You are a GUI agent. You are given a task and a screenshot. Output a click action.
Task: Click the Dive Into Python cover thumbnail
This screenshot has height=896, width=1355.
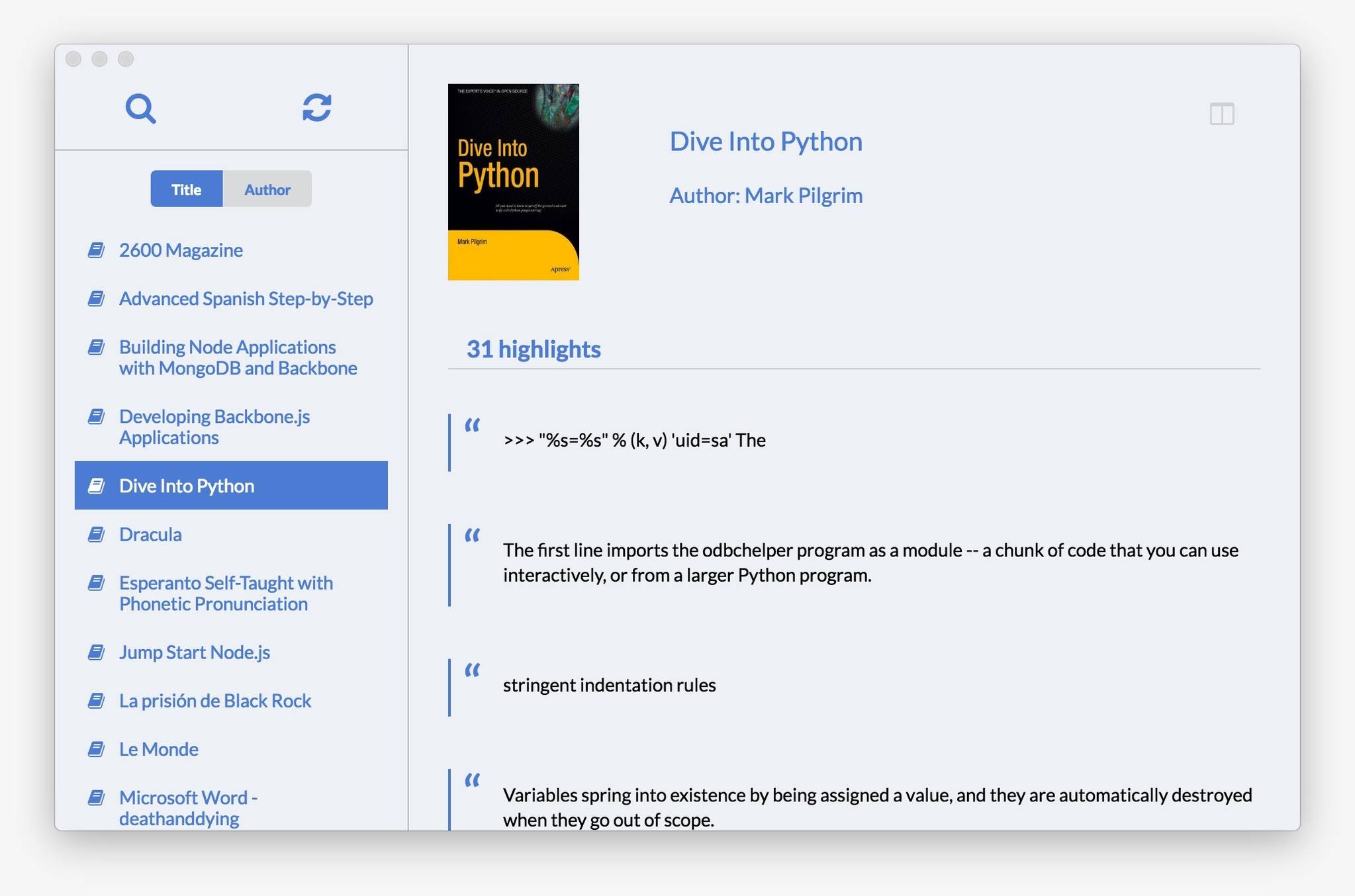[514, 182]
